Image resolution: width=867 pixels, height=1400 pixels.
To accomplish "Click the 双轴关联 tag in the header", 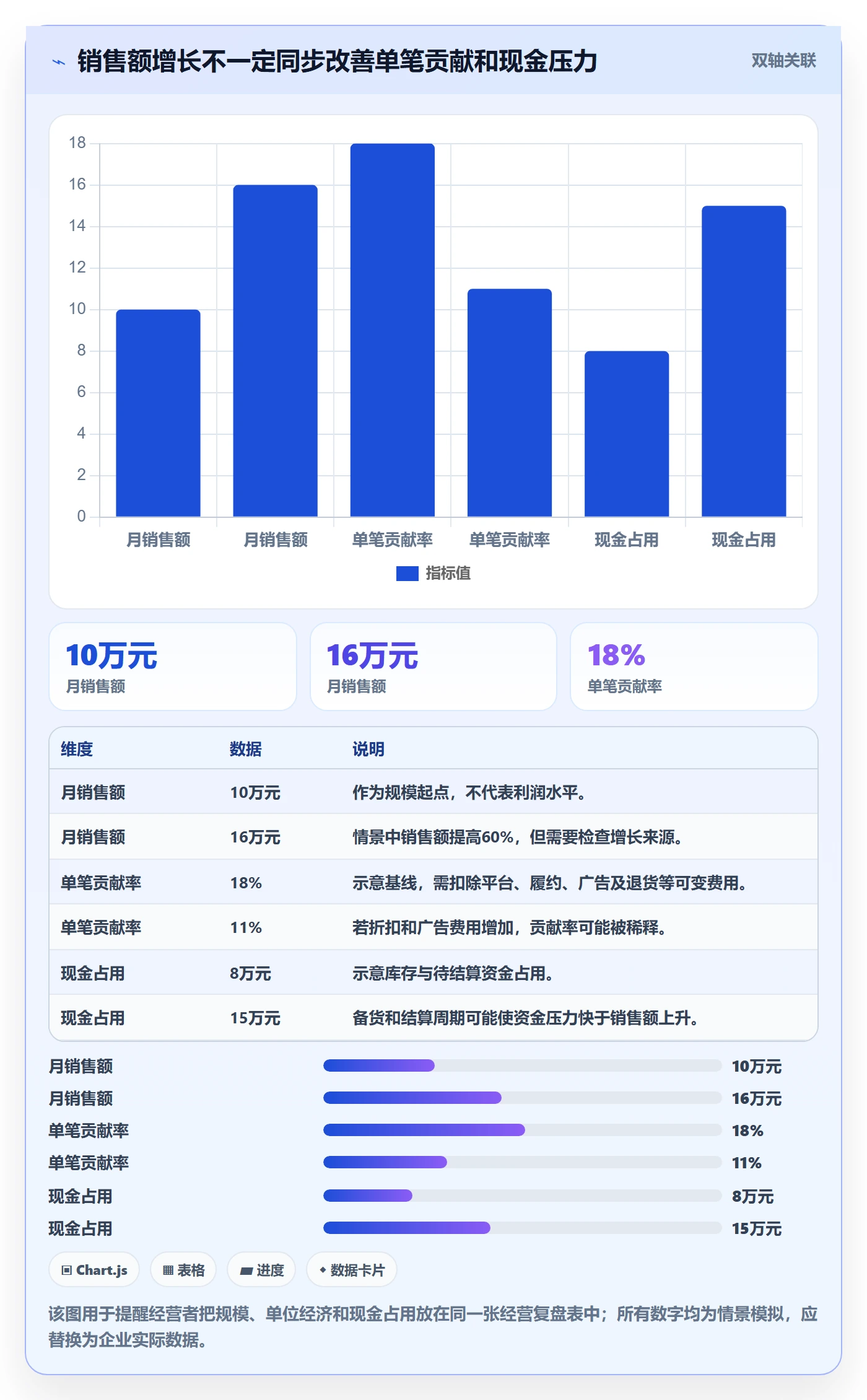I will tap(783, 61).
